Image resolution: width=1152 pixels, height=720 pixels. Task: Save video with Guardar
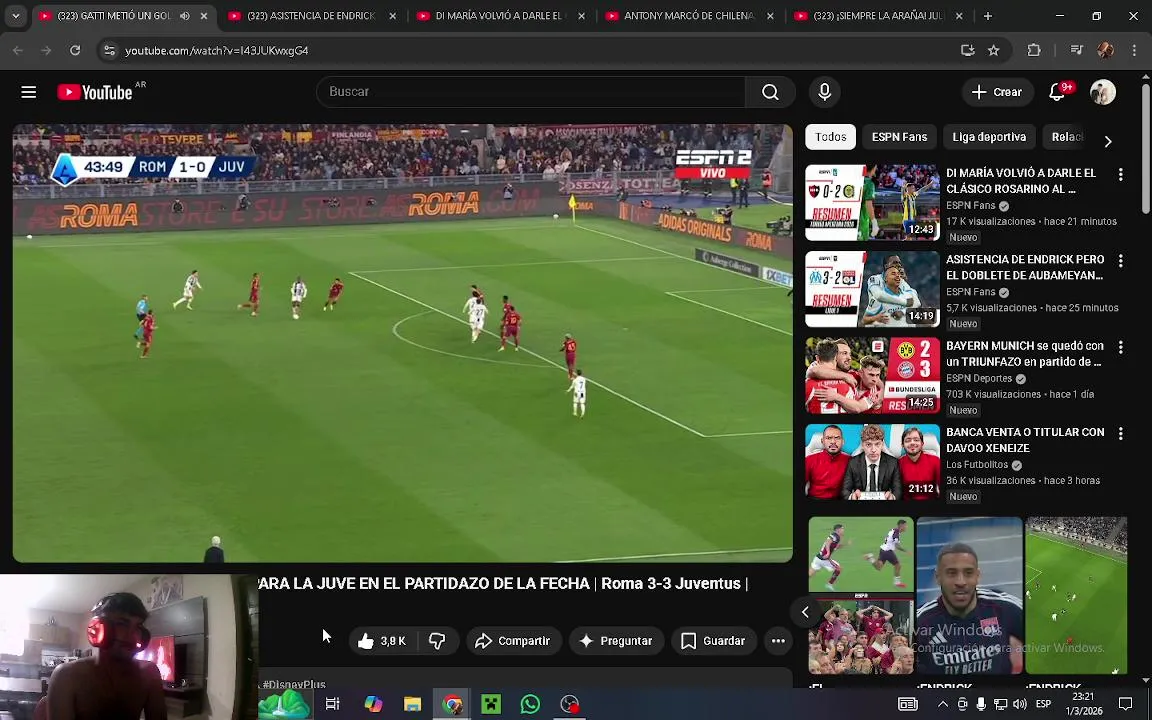tap(713, 641)
